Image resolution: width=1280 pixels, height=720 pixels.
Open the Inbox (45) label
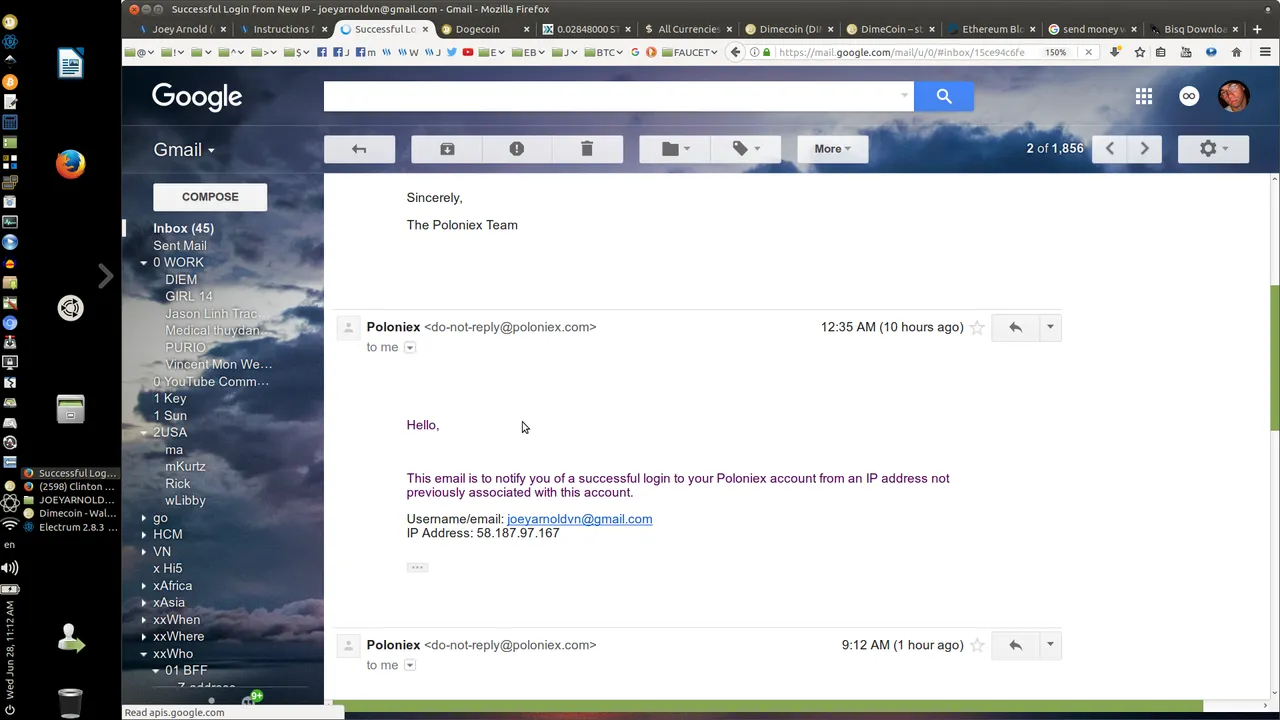(x=183, y=228)
